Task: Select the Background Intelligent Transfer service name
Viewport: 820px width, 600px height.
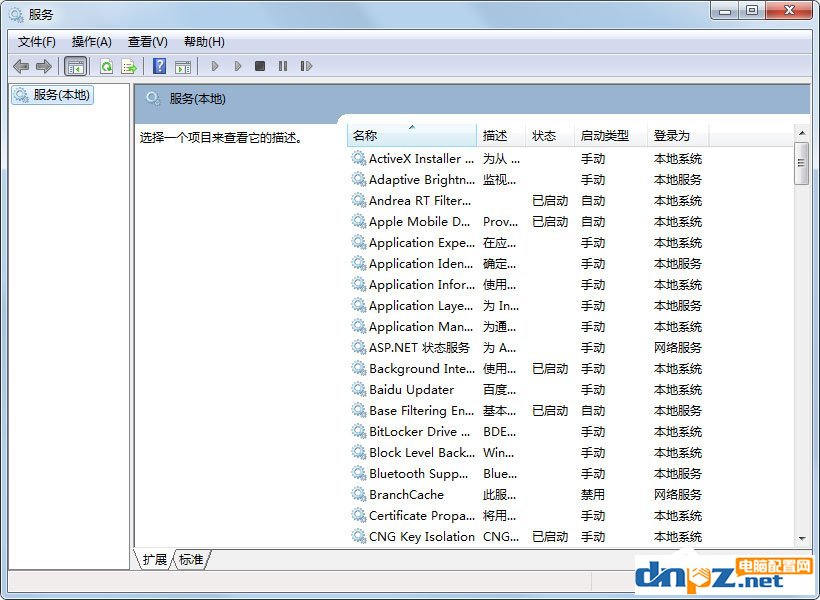Action: (x=422, y=368)
